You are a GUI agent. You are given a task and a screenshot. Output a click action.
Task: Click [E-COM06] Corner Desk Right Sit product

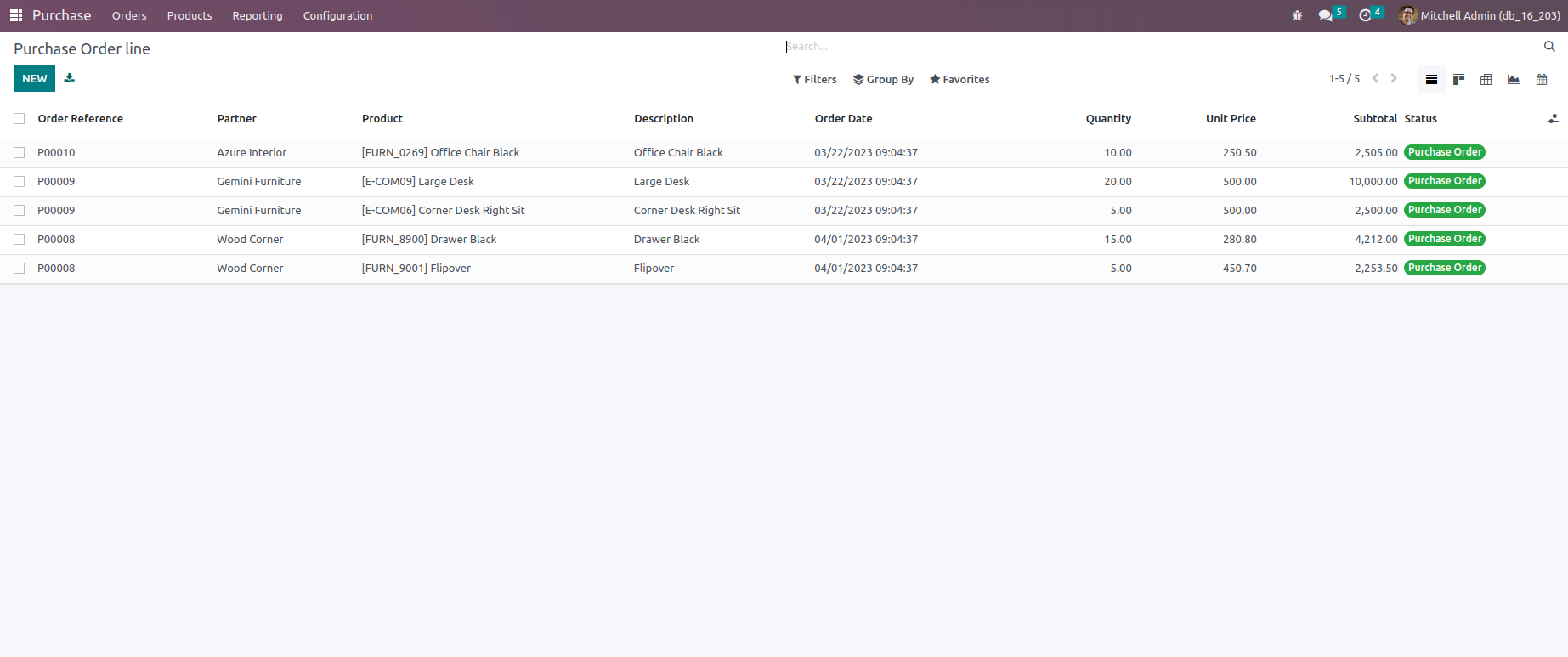click(x=444, y=211)
